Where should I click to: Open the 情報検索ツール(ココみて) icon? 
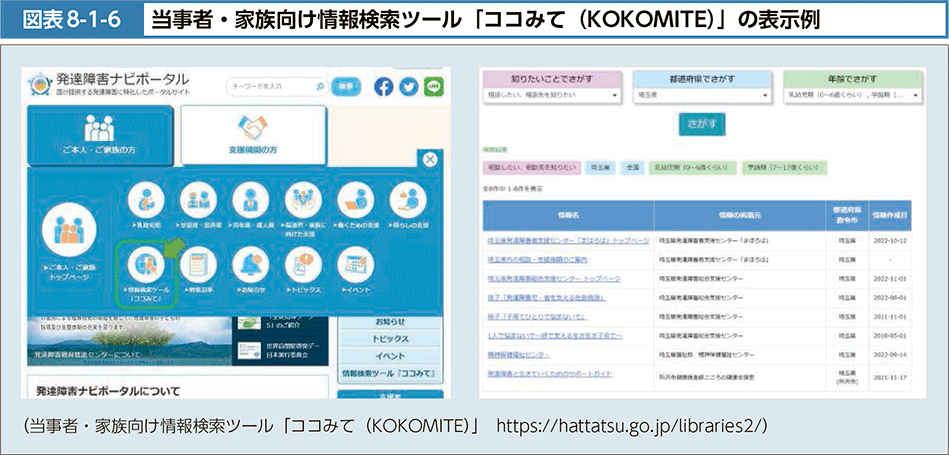click(145, 265)
